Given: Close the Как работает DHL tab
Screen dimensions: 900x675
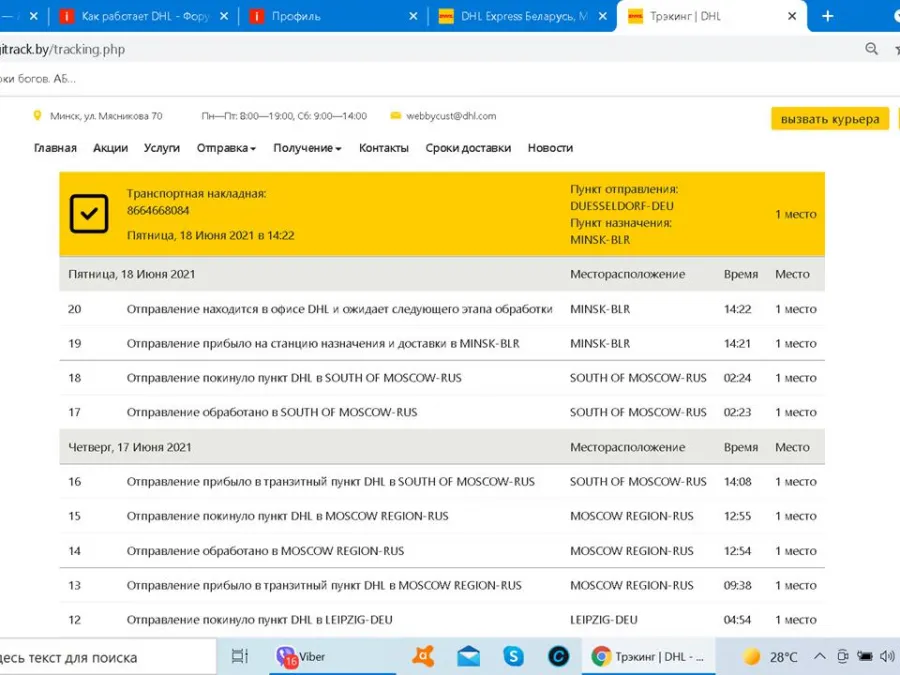Looking at the screenshot, I should coord(224,17).
